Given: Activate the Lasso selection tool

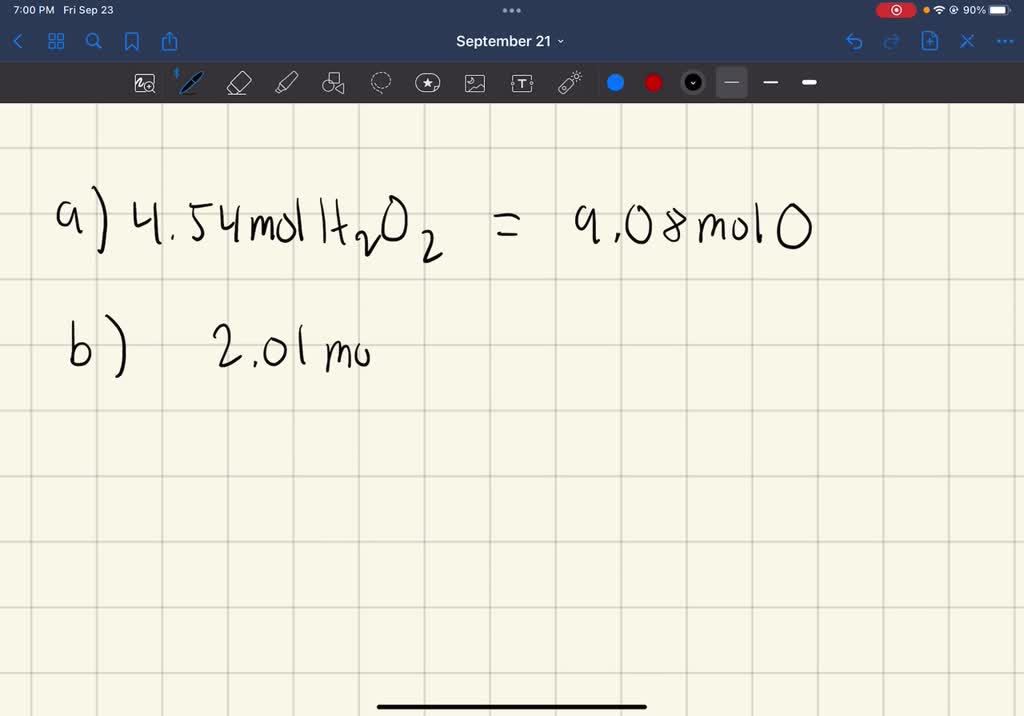Looking at the screenshot, I should tap(381, 83).
